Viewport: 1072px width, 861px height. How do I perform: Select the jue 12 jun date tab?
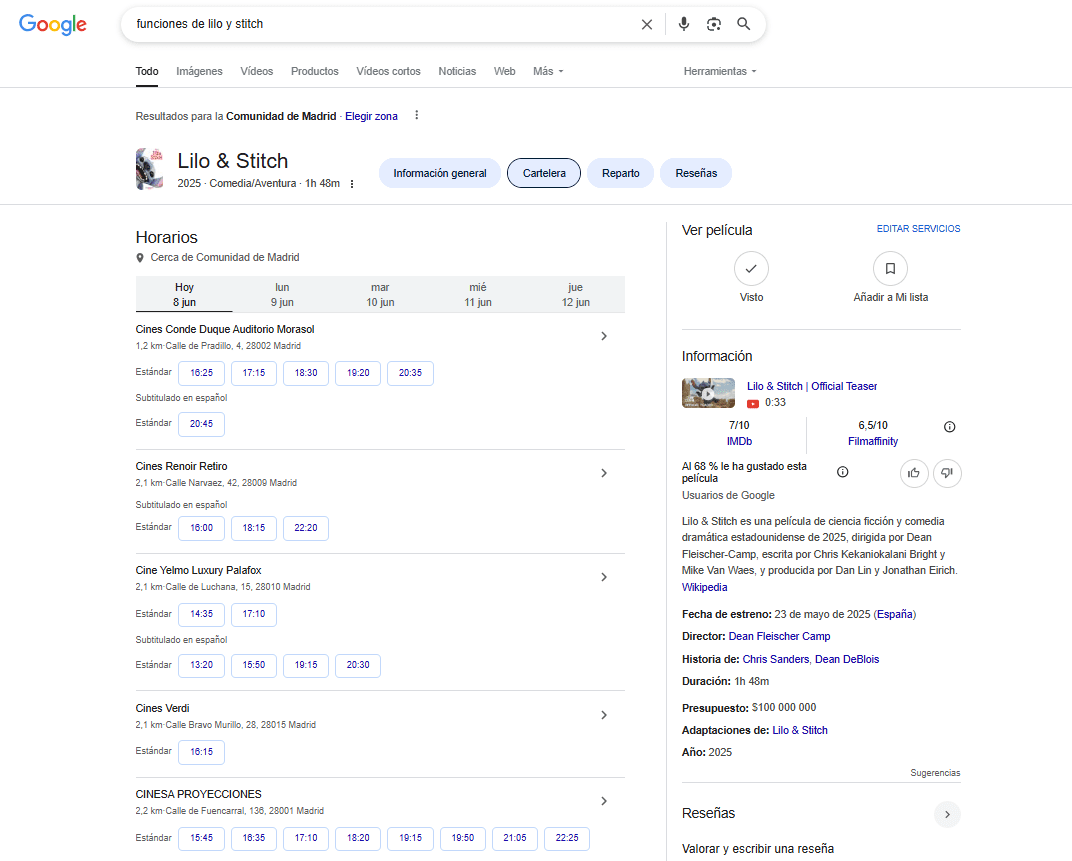tap(576, 295)
